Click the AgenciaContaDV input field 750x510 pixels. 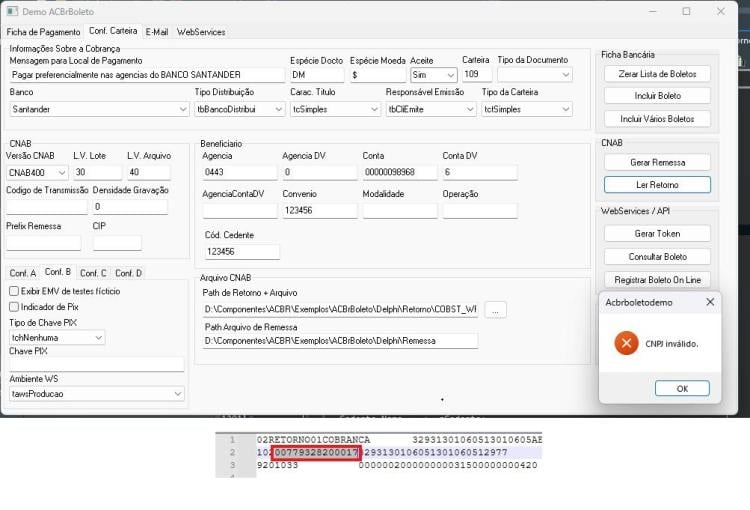click(x=240, y=211)
